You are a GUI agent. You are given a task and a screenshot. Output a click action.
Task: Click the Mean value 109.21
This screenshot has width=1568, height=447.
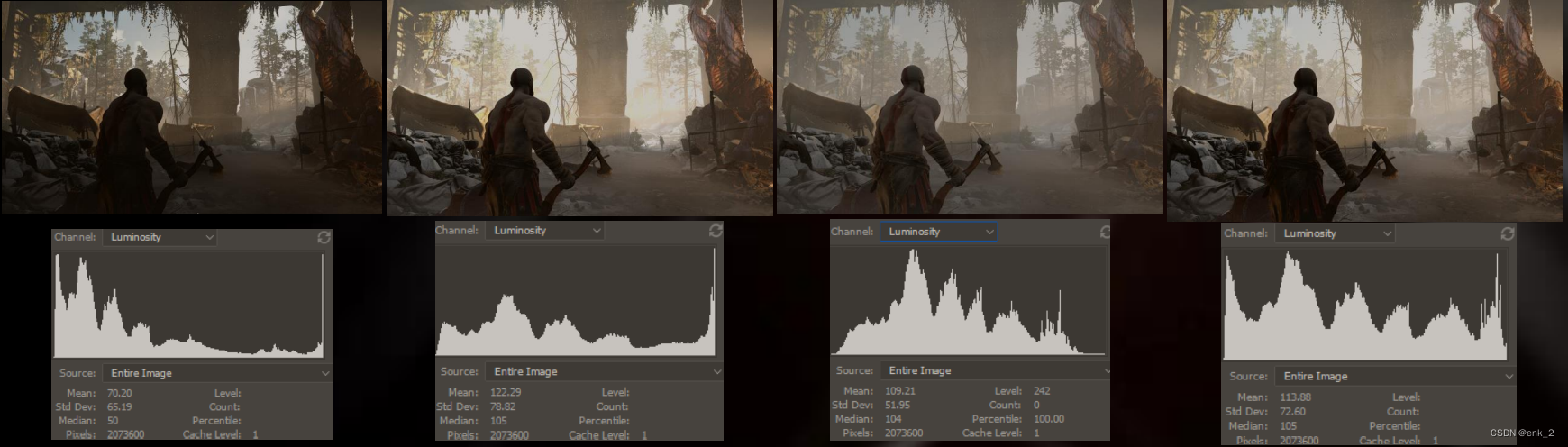point(899,391)
